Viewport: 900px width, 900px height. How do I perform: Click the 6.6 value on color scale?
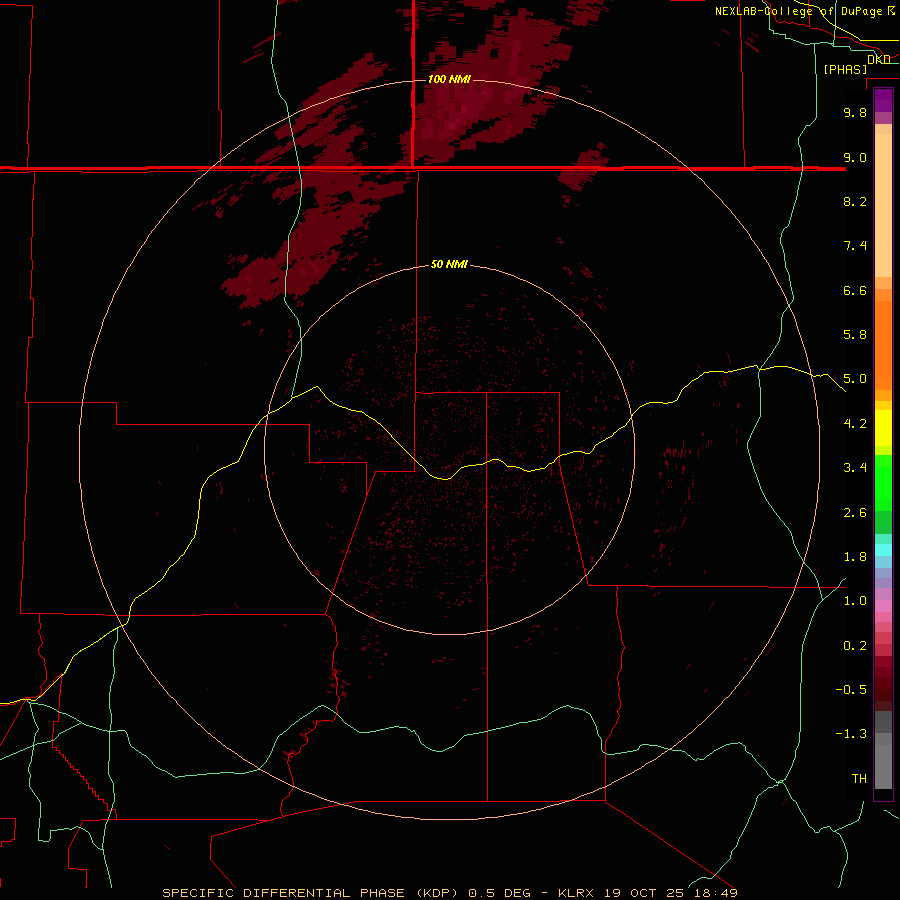855,290
